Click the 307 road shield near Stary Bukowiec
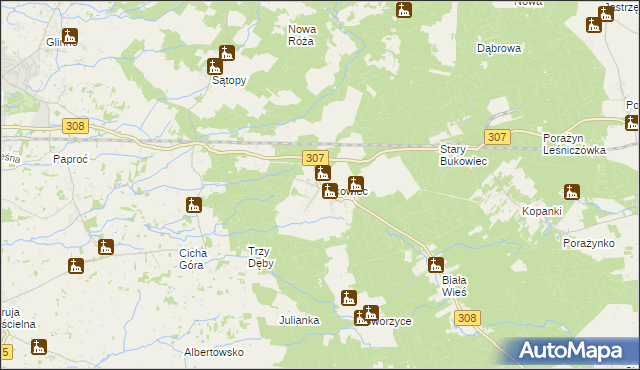640x370 pixels. point(497,137)
